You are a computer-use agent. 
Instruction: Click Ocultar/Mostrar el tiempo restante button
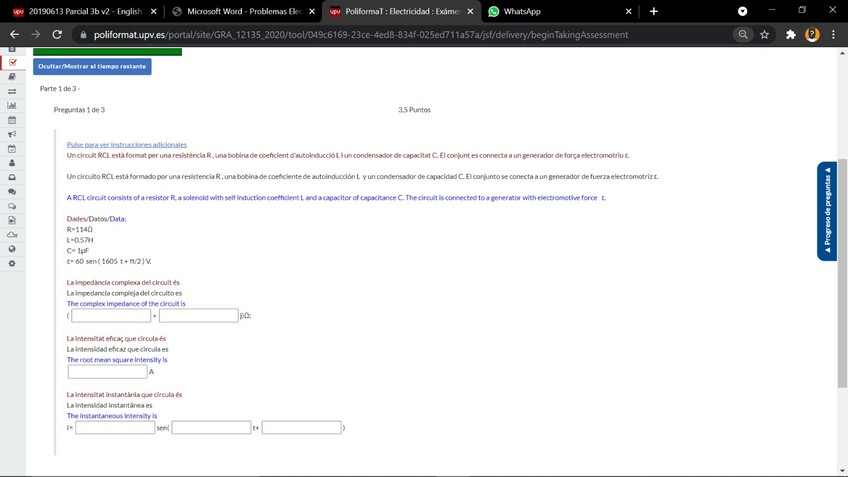tap(92, 67)
